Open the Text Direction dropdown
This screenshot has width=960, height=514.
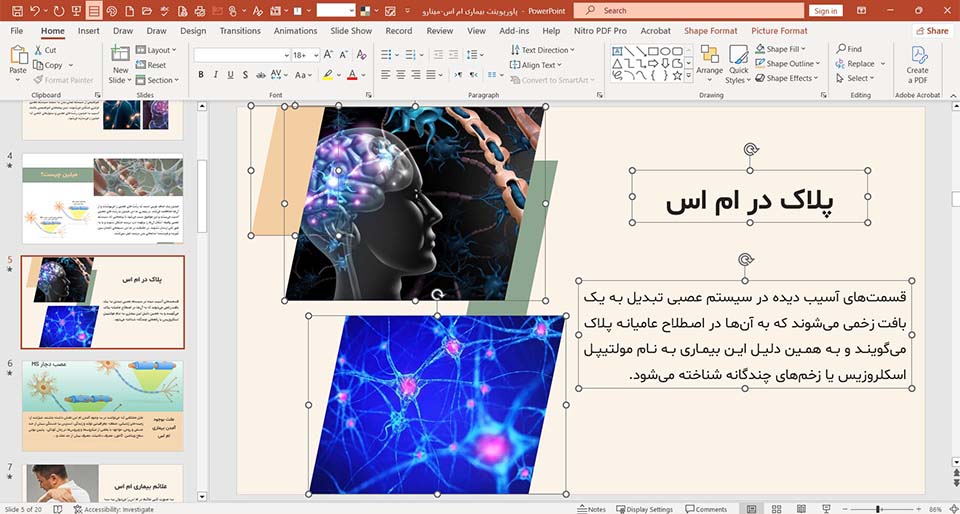542,50
